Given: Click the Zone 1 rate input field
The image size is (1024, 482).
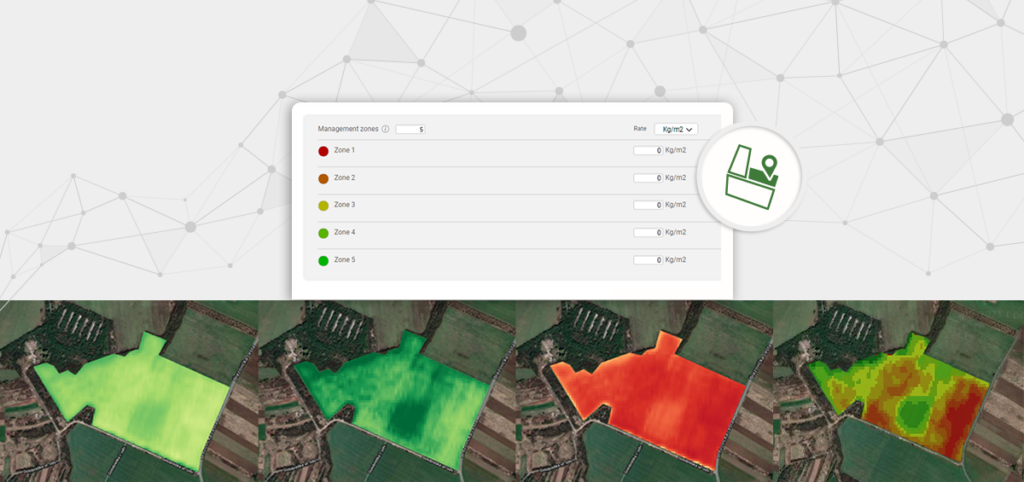Looking at the screenshot, I should [x=648, y=151].
